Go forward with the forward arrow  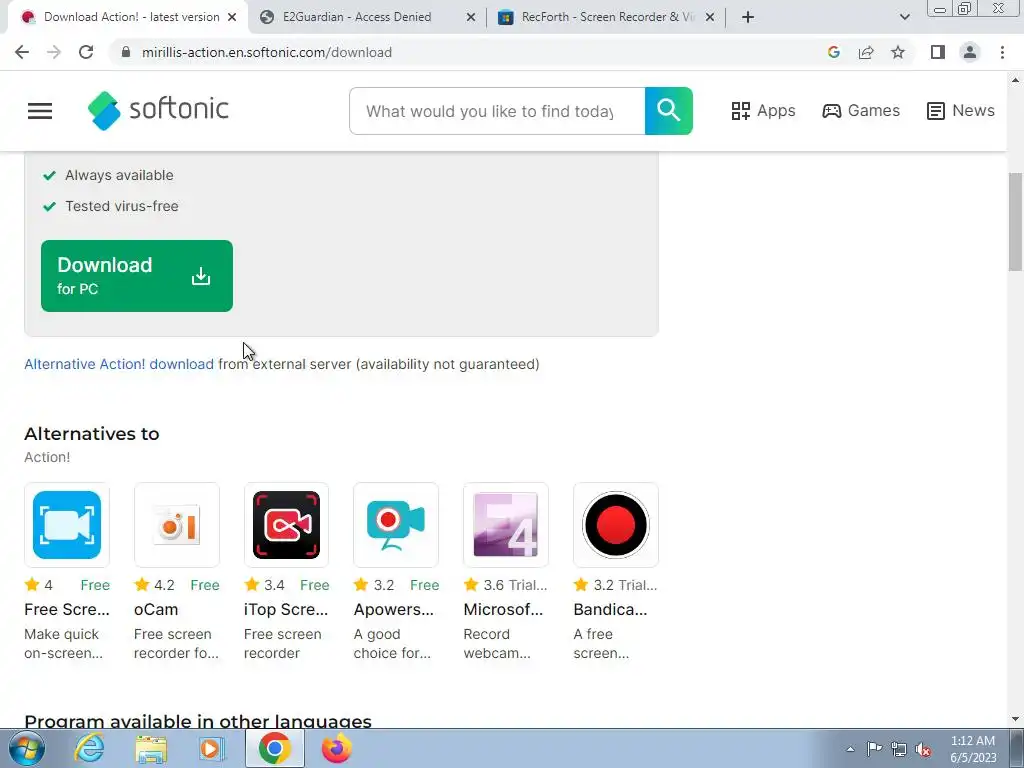tap(54, 52)
